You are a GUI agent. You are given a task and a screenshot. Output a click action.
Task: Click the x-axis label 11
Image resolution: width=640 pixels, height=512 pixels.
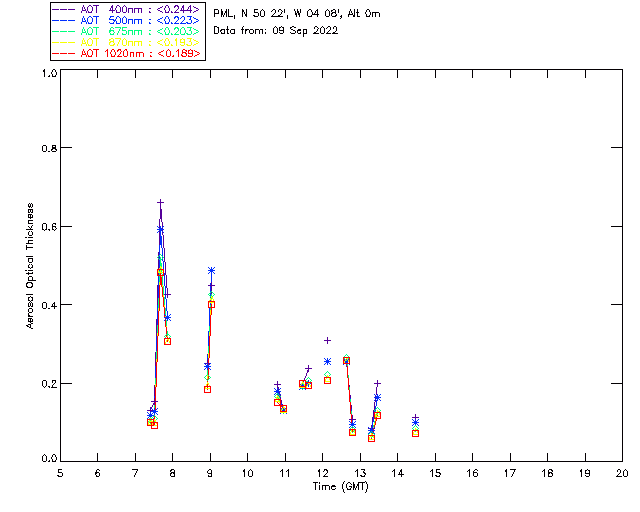[x=285, y=473]
